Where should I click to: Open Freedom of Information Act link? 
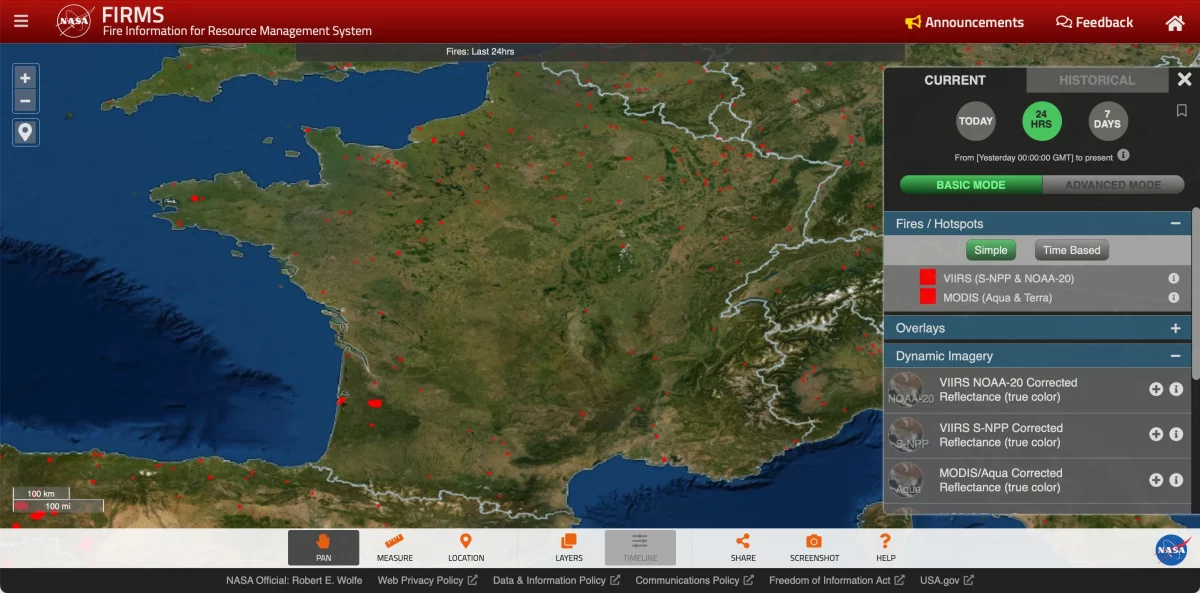(836, 580)
